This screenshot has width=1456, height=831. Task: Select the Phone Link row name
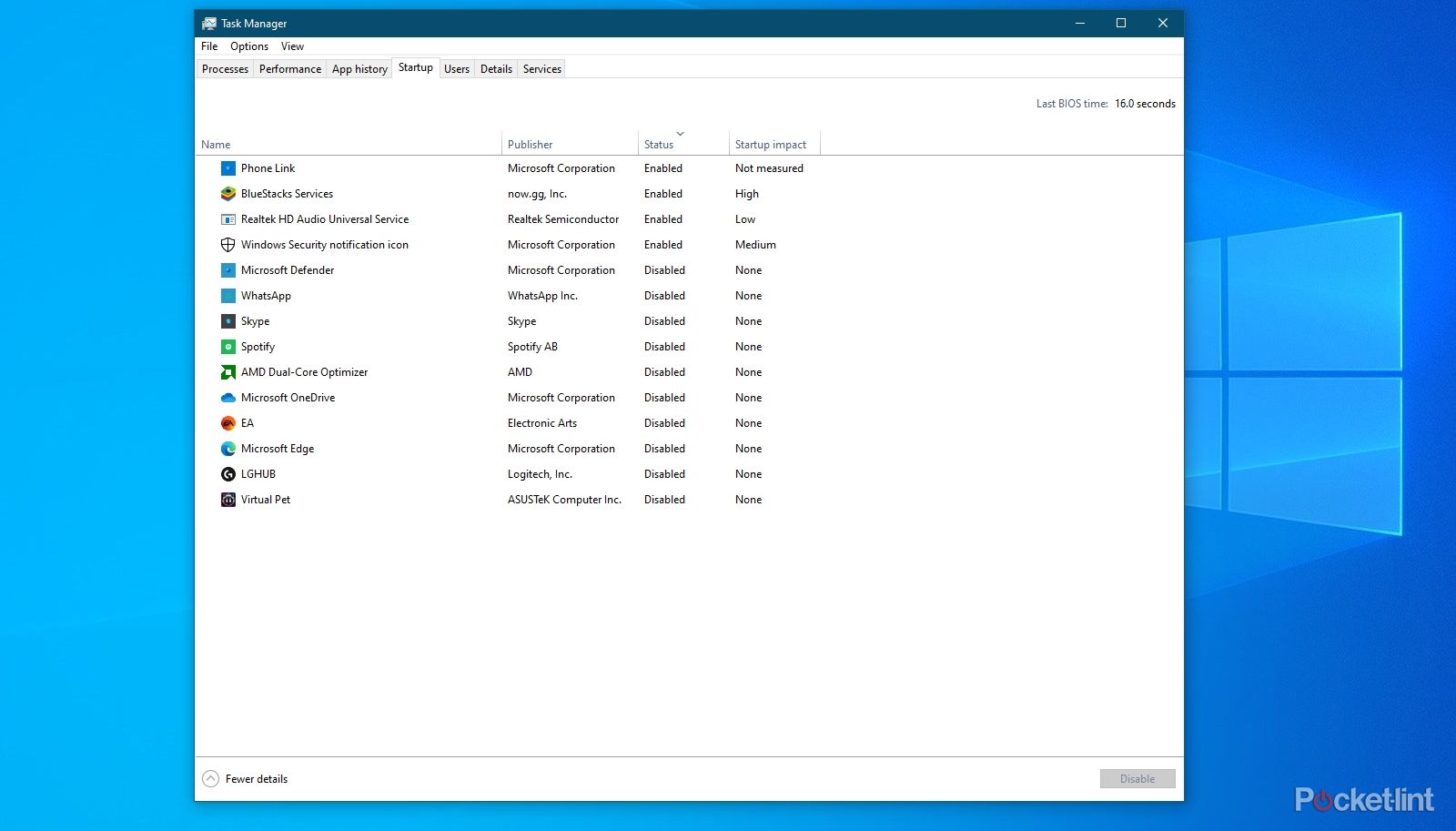click(x=268, y=168)
